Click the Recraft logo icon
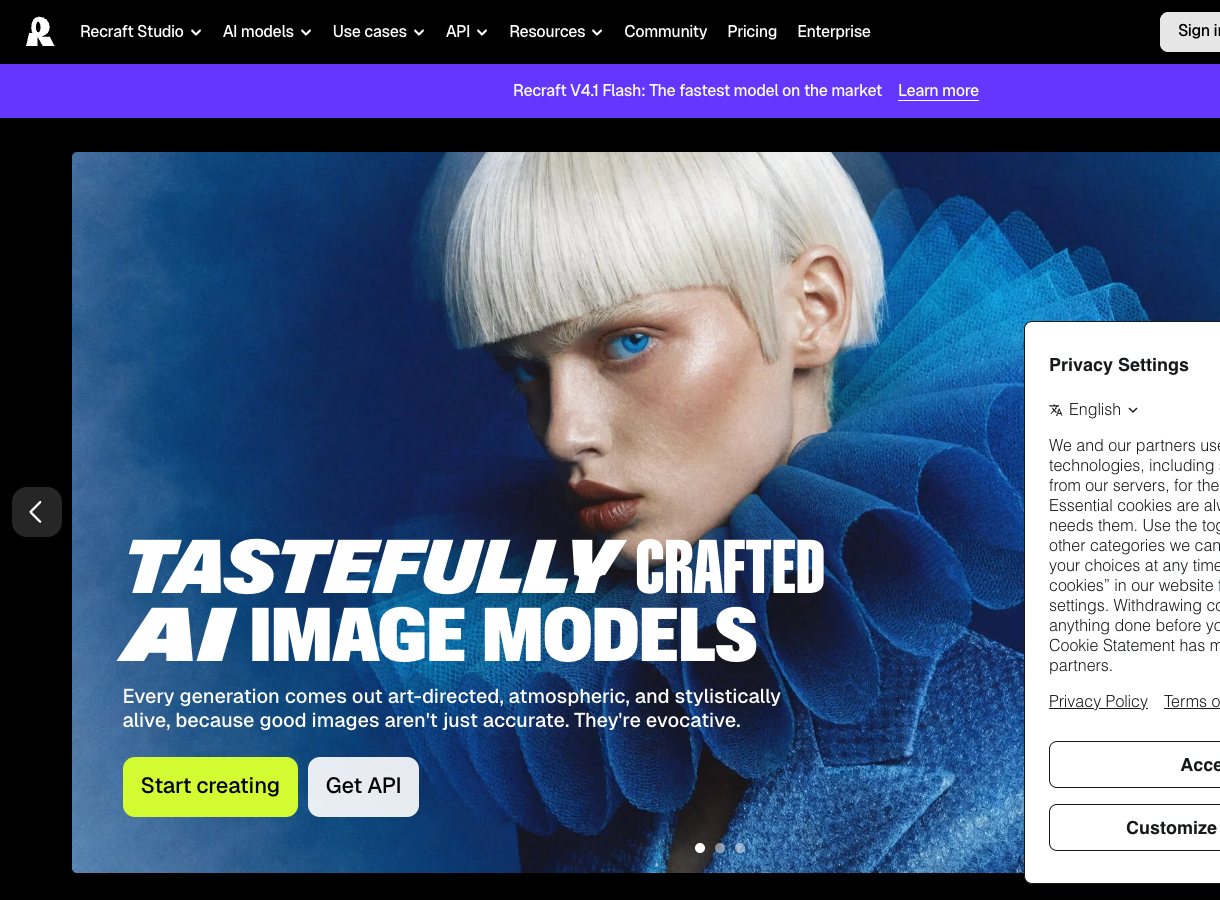Image resolution: width=1220 pixels, height=900 pixels. click(40, 32)
